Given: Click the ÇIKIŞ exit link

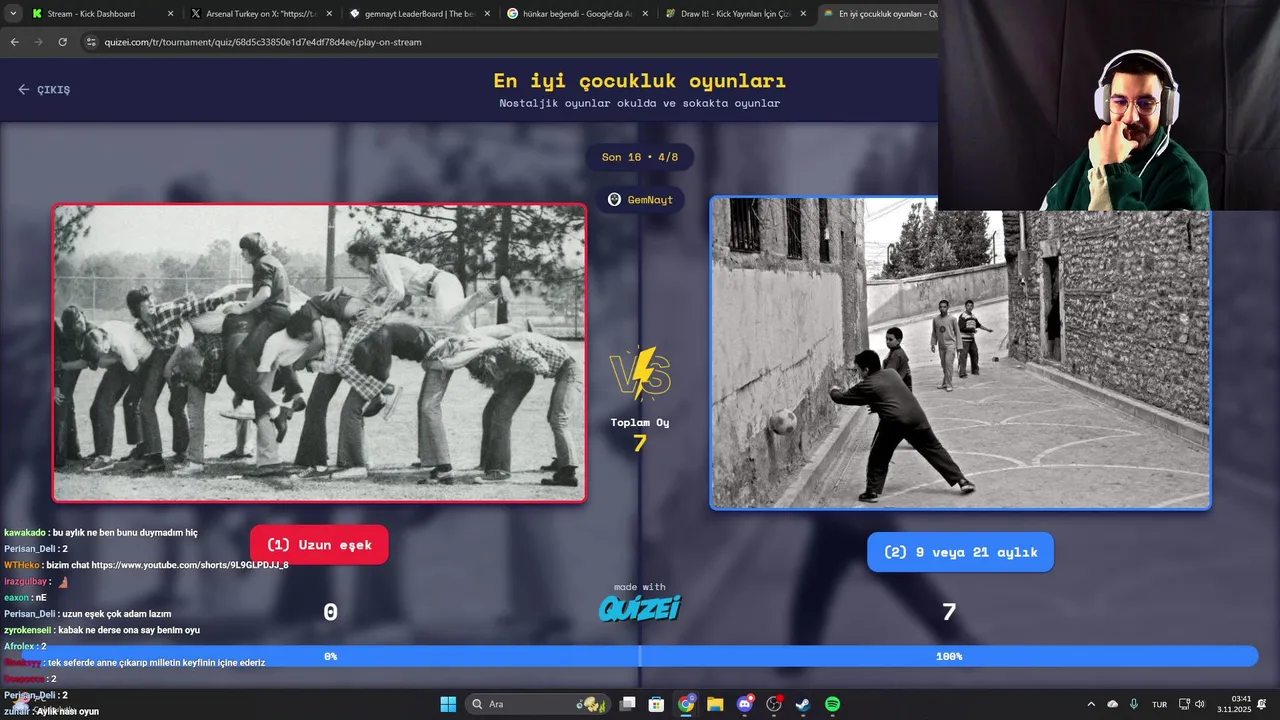Looking at the screenshot, I should tap(44, 89).
